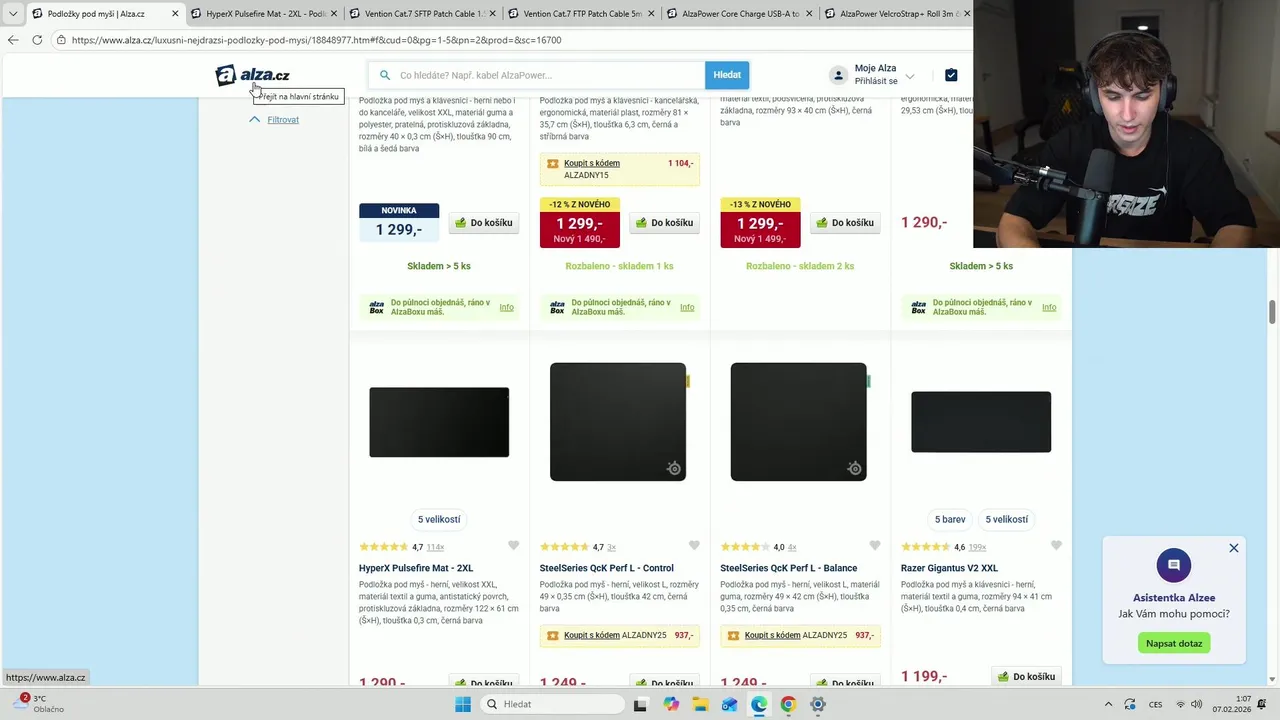The height and width of the screenshot is (720, 1280).
Task: Switch to AlzaPower Core Charge USB-A tab
Action: click(741, 14)
